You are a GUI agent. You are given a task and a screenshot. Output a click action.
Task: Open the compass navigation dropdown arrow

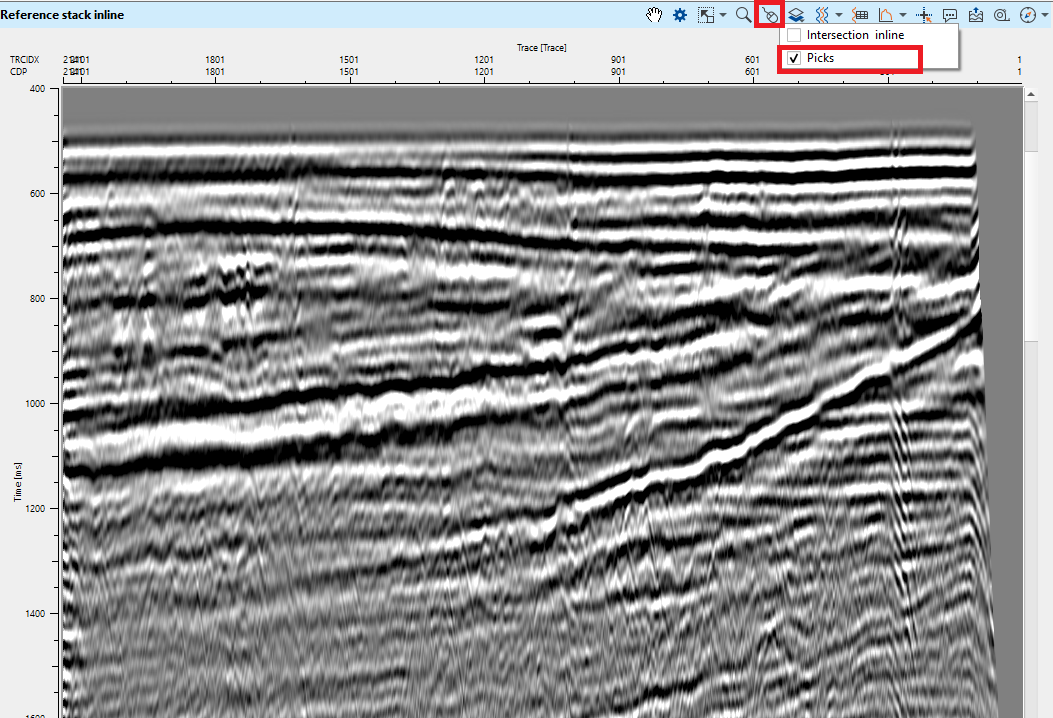pyautogui.click(x=1043, y=15)
